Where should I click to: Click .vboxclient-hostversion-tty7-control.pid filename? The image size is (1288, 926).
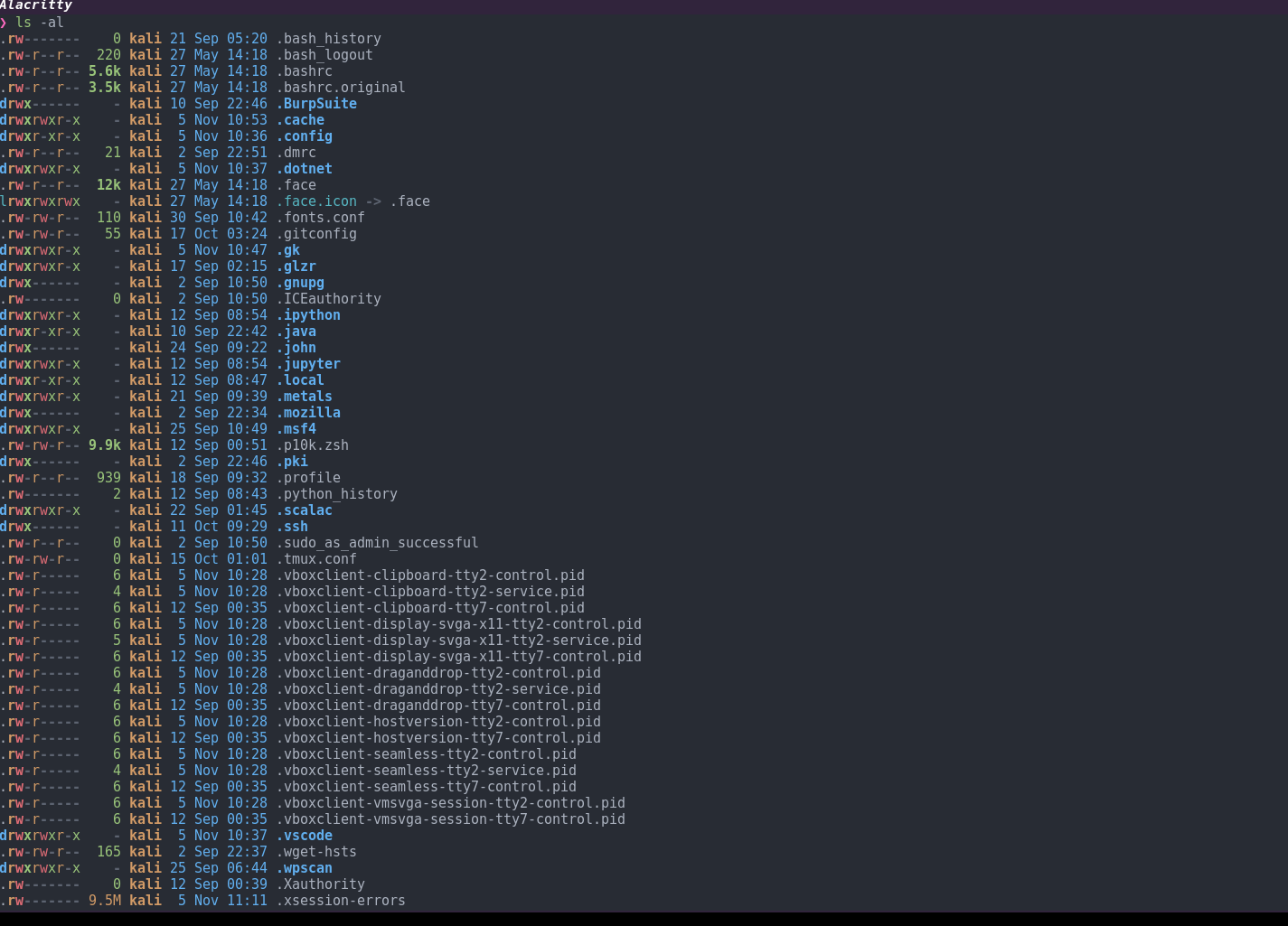[438, 738]
